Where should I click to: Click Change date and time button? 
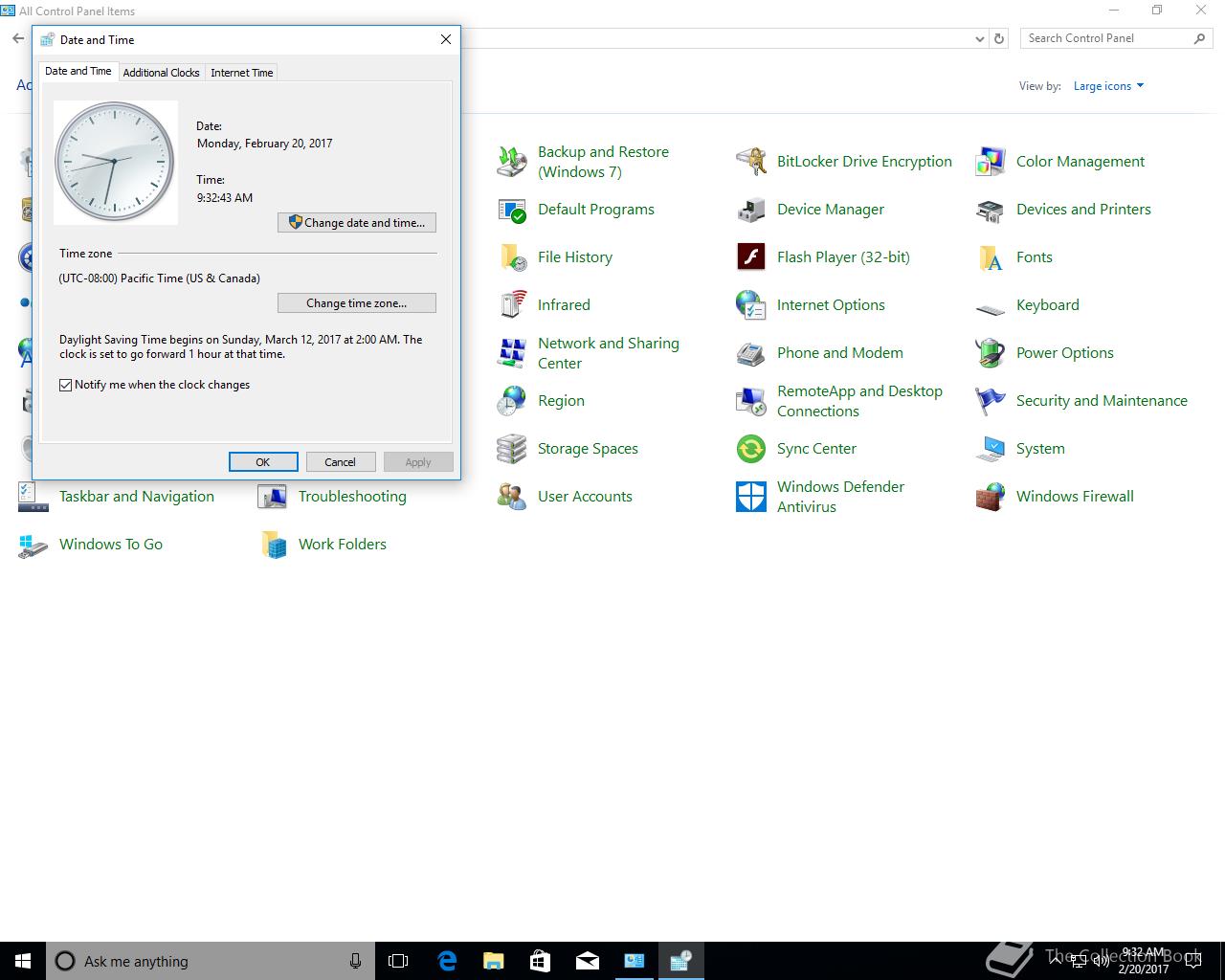click(357, 223)
